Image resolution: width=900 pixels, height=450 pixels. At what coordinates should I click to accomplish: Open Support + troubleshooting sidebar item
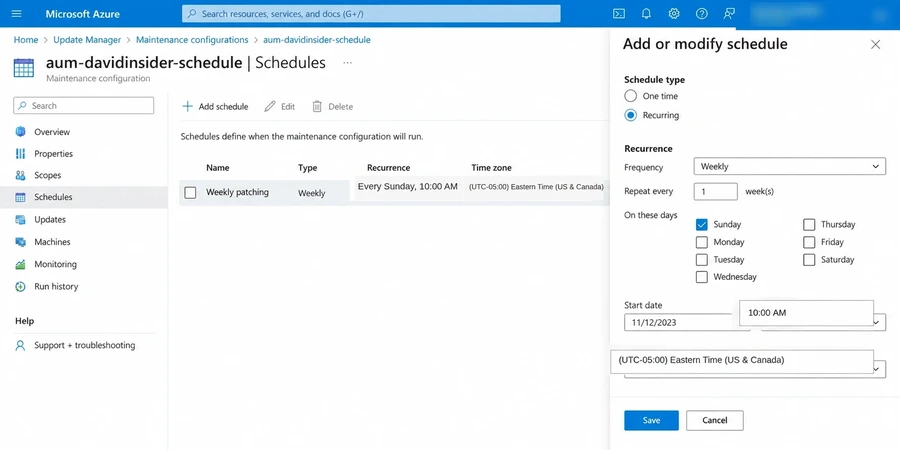click(84, 346)
